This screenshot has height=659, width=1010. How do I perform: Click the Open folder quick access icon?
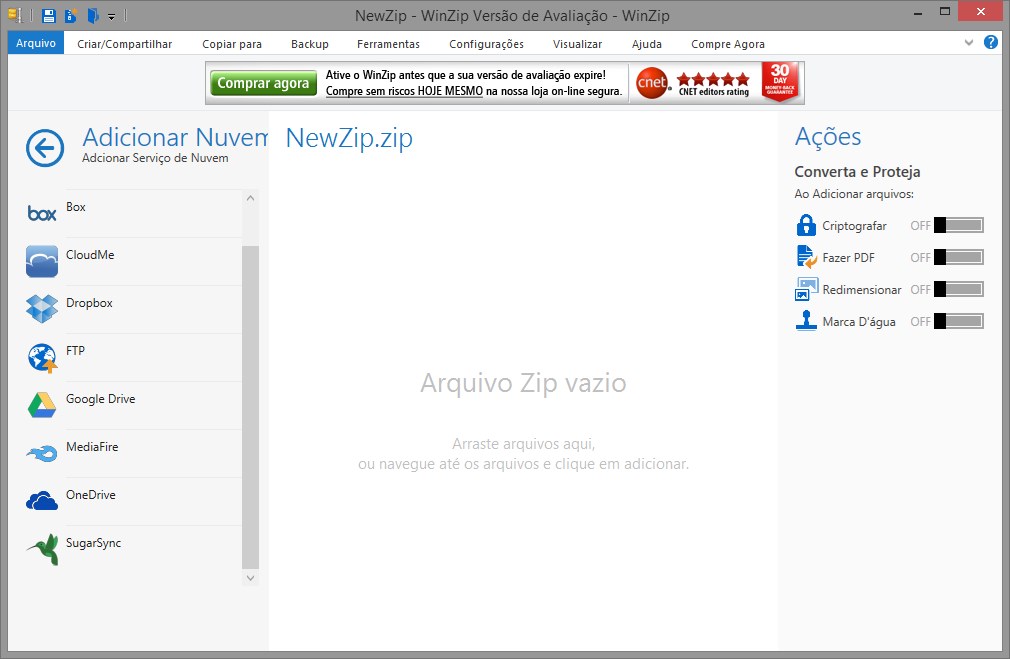(93, 15)
